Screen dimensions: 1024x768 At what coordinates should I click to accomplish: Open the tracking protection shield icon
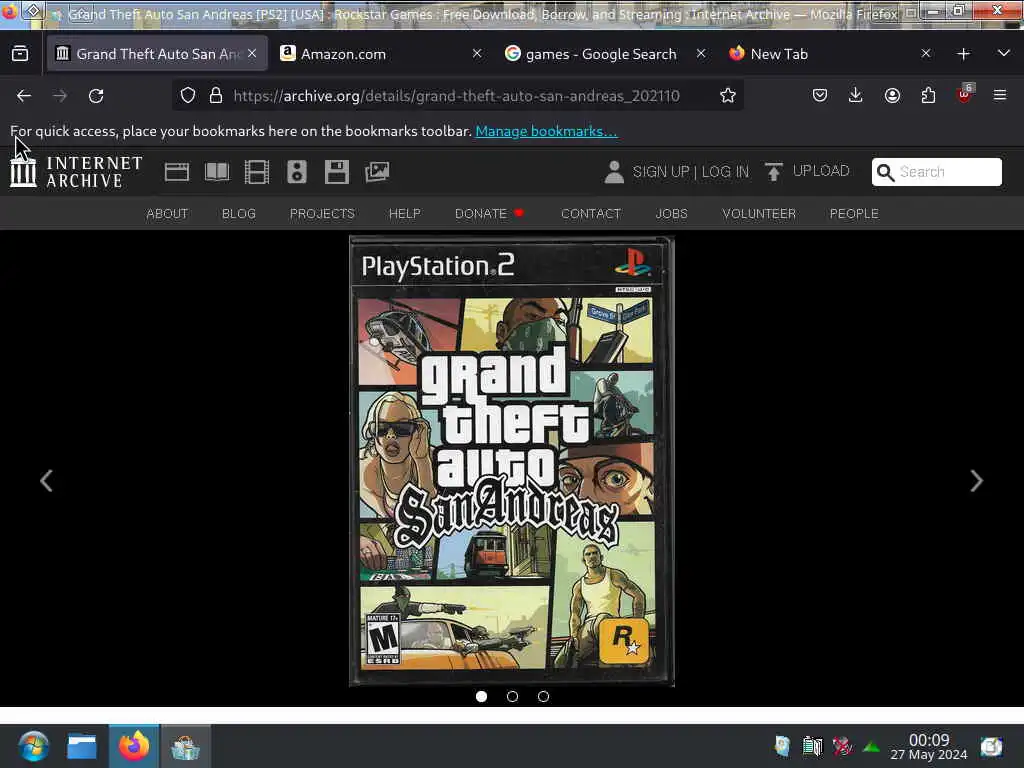tap(188, 96)
